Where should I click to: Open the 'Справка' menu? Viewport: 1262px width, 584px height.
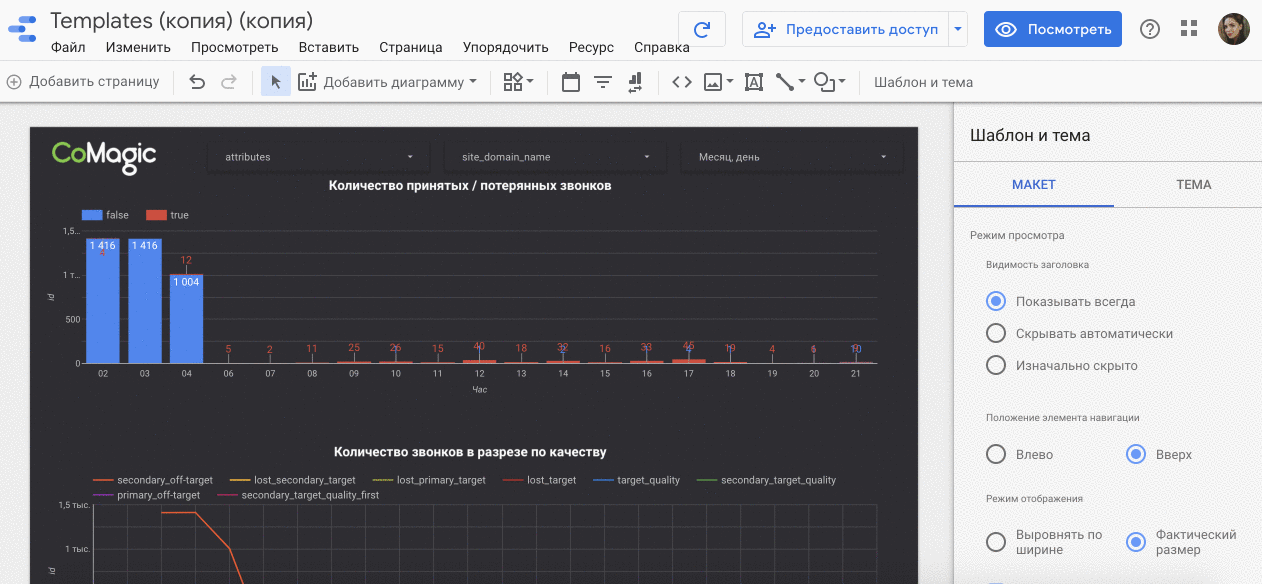click(x=662, y=47)
